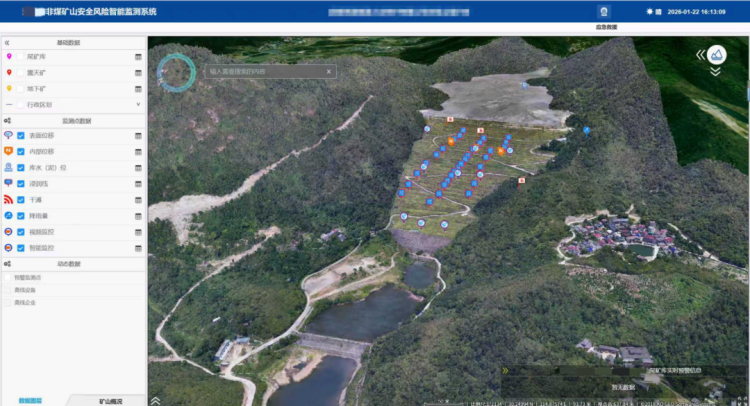Expand the 行政区划 dropdown arrow
The height and width of the screenshot is (406, 750).
click(139, 104)
